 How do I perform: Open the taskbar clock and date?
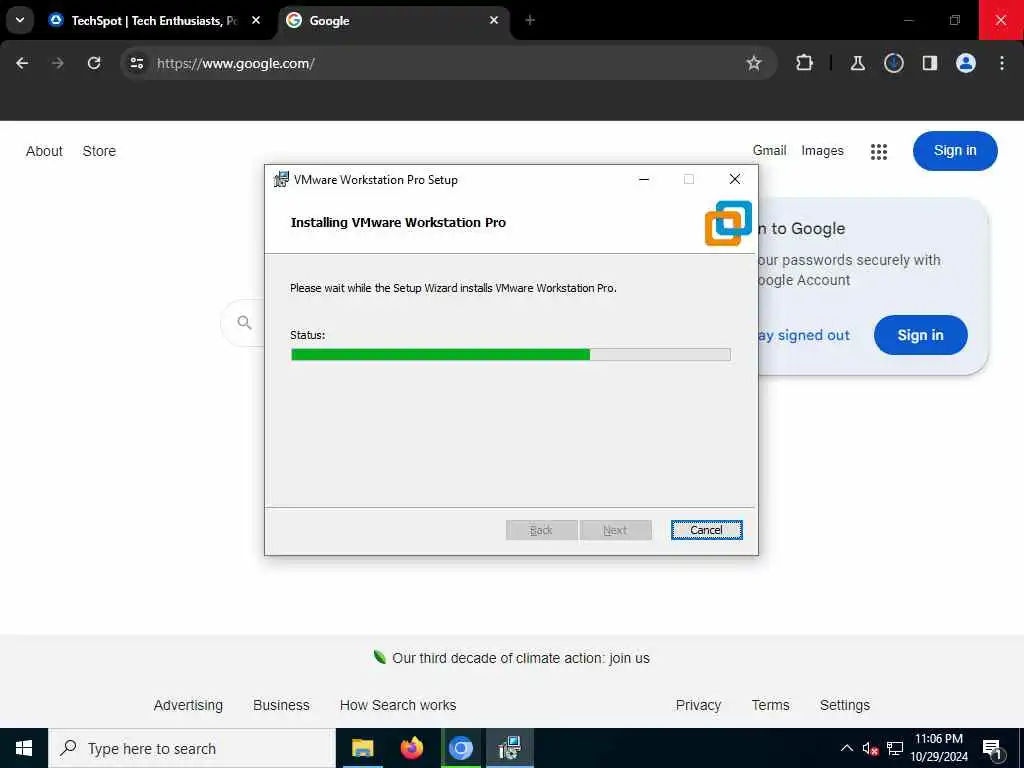938,748
